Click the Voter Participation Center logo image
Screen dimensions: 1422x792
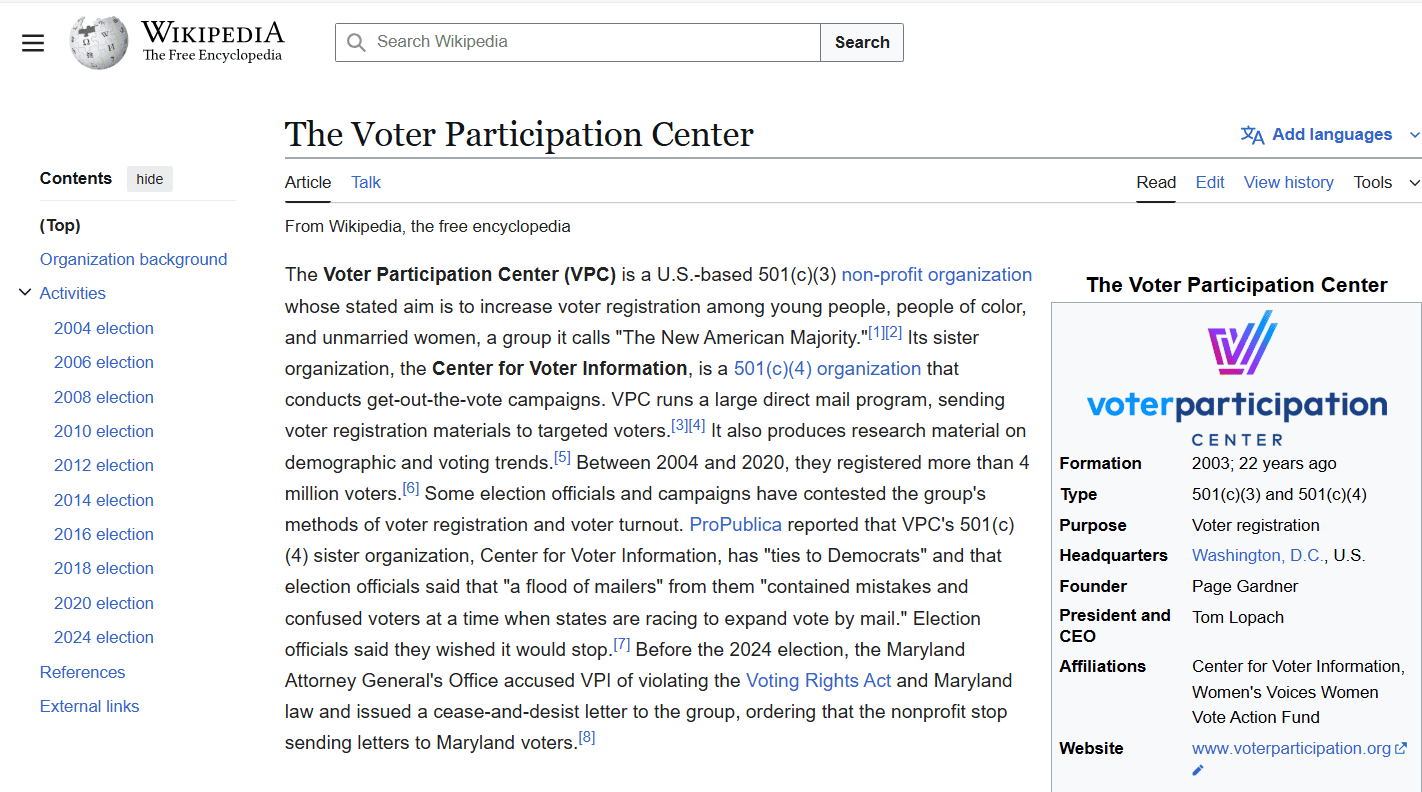click(1237, 378)
